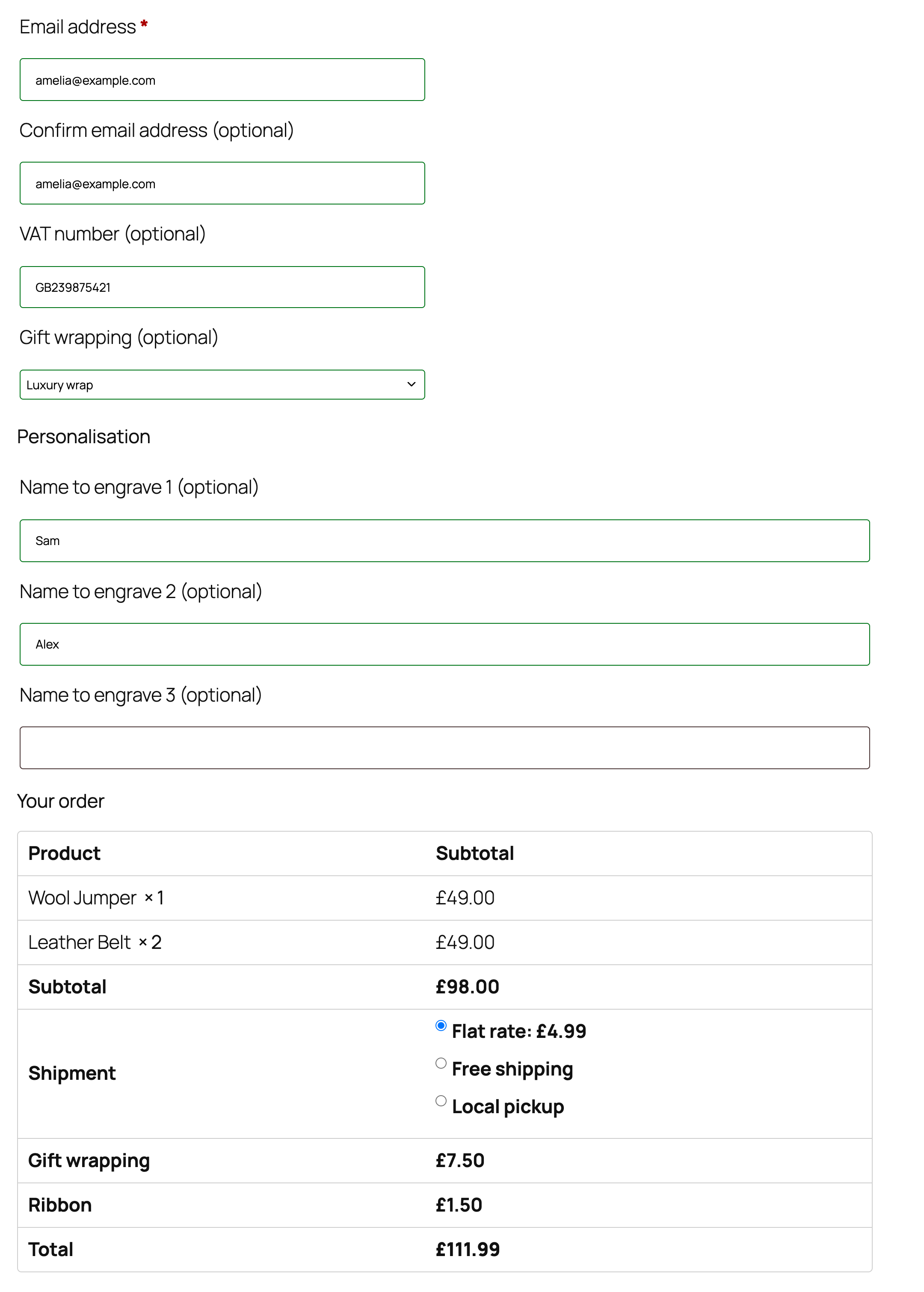Click the £7.50 gift wrapping fee
Image resolution: width=924 pixels, height=1292 pixels.
(x=460, y=1161)
